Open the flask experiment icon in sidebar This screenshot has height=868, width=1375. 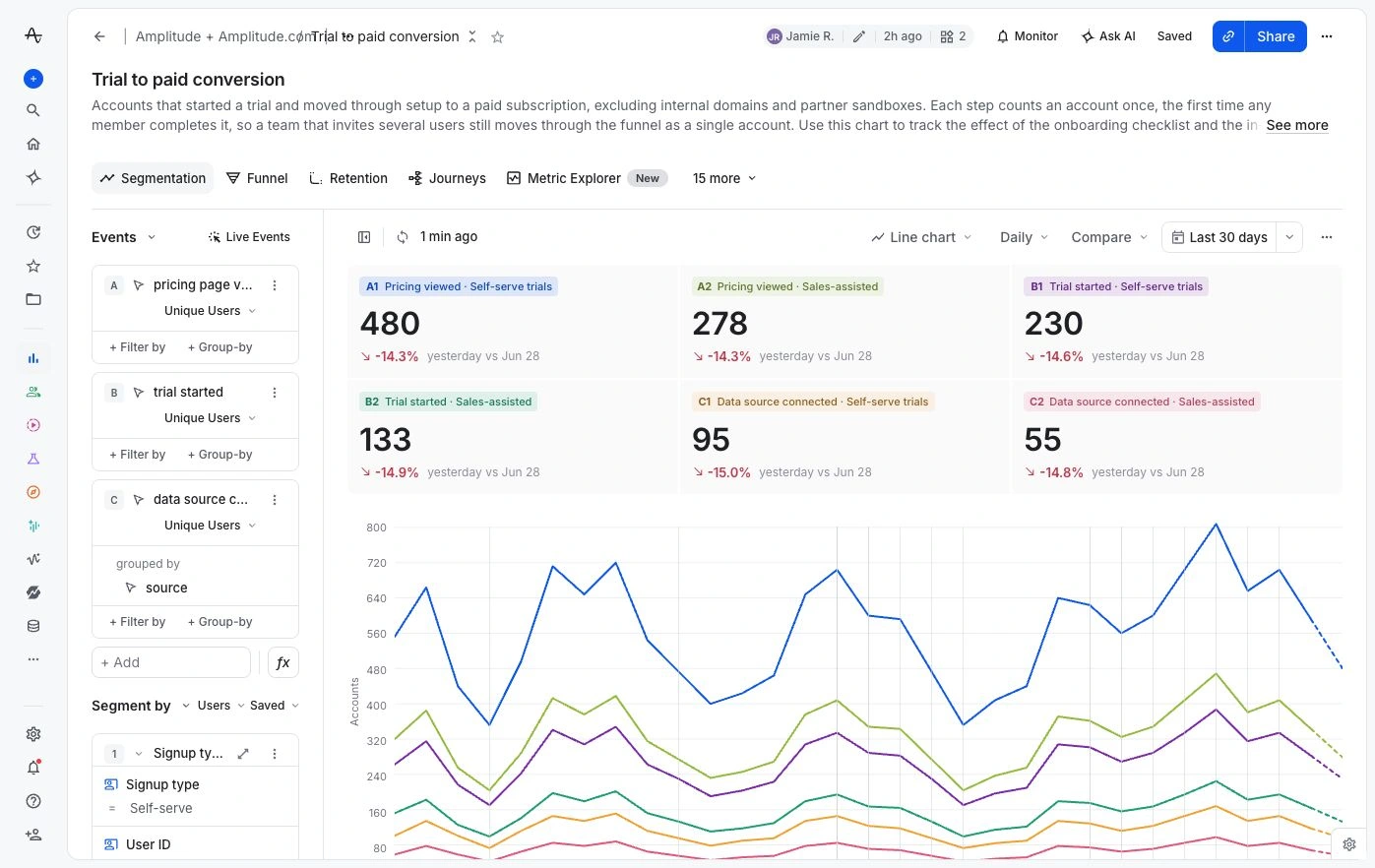[33, 459]
